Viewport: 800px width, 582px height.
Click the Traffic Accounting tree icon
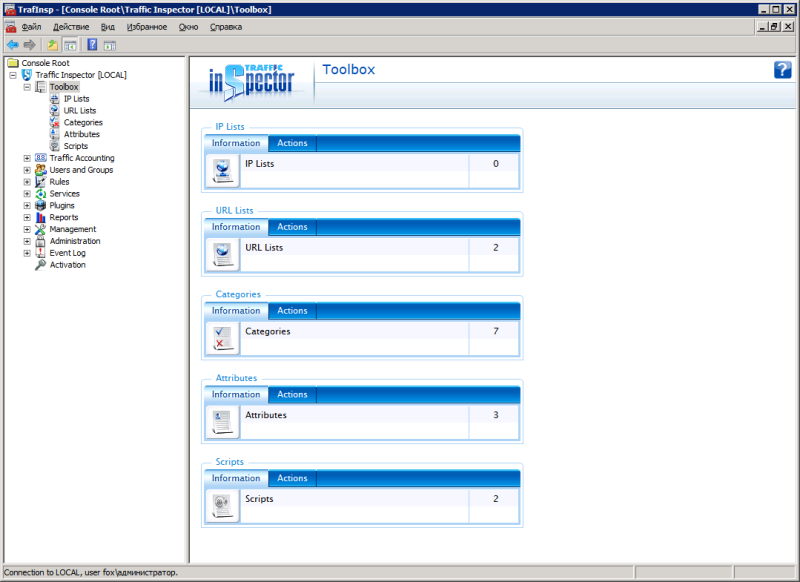[x=40, y=158]
